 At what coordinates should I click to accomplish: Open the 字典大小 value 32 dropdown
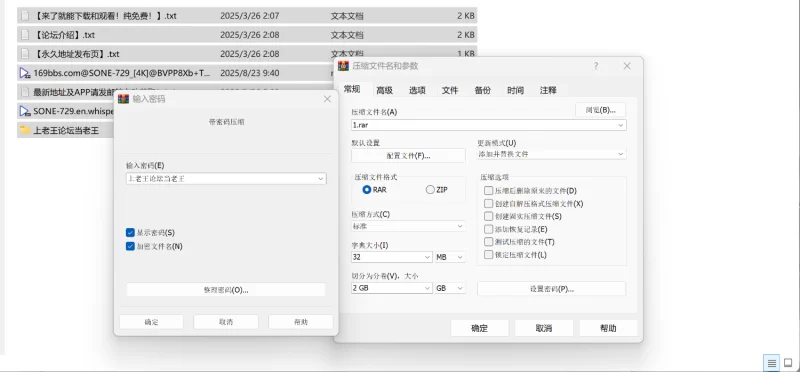pos(427,257)
